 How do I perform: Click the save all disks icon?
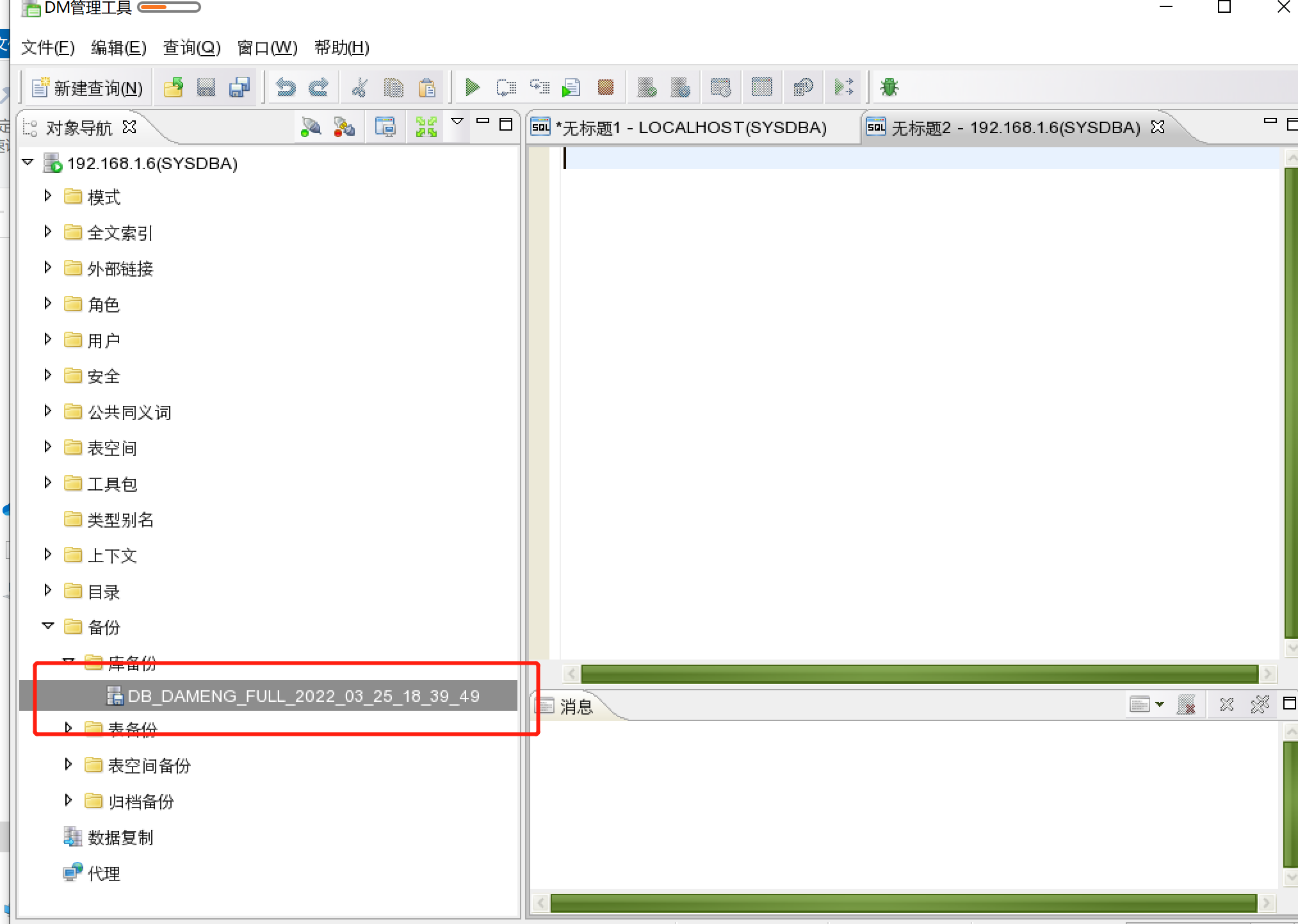tap(239, 87)
